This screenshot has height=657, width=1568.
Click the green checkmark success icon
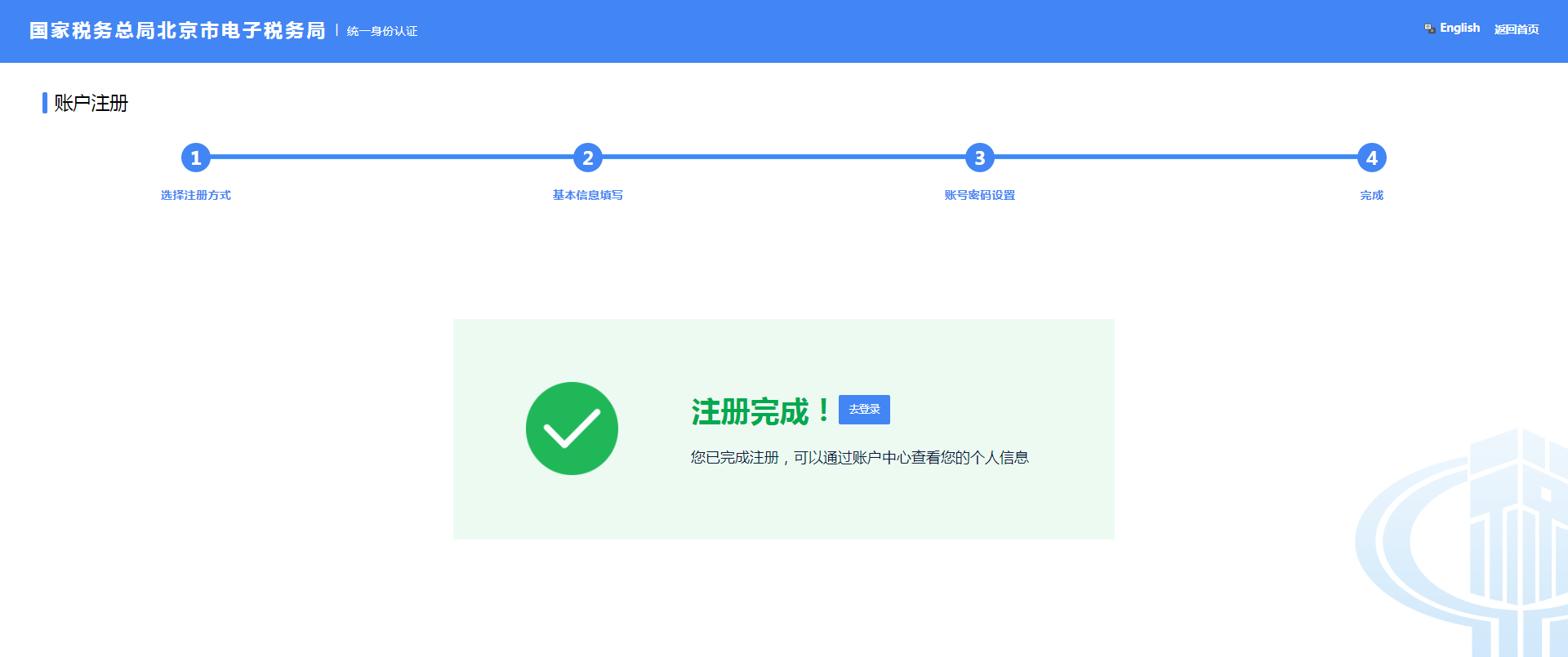(572, 428)
